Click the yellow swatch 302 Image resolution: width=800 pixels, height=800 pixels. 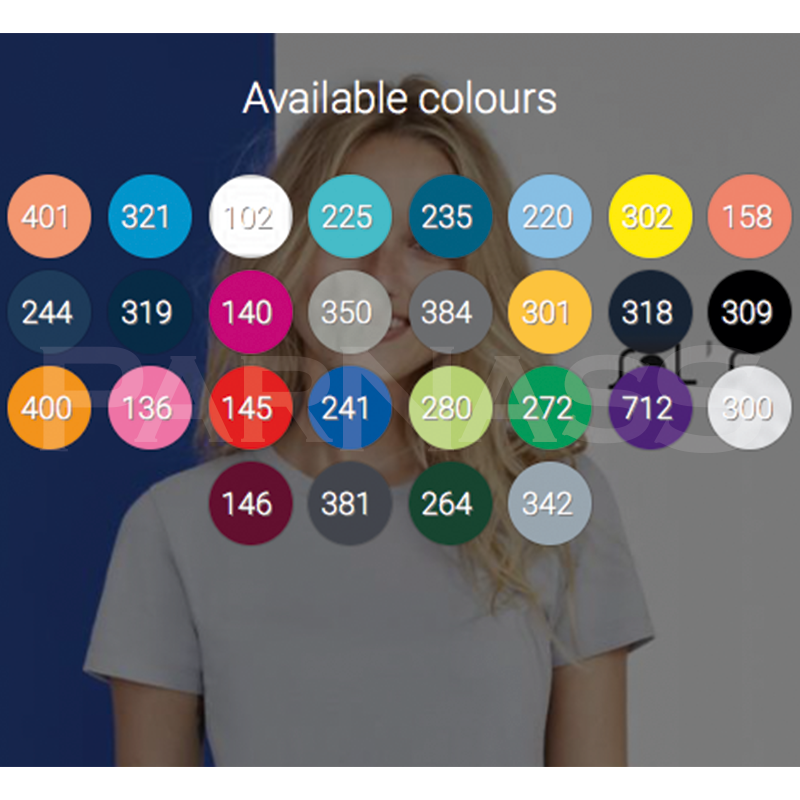pyautogui.click(x=650, y=216)
